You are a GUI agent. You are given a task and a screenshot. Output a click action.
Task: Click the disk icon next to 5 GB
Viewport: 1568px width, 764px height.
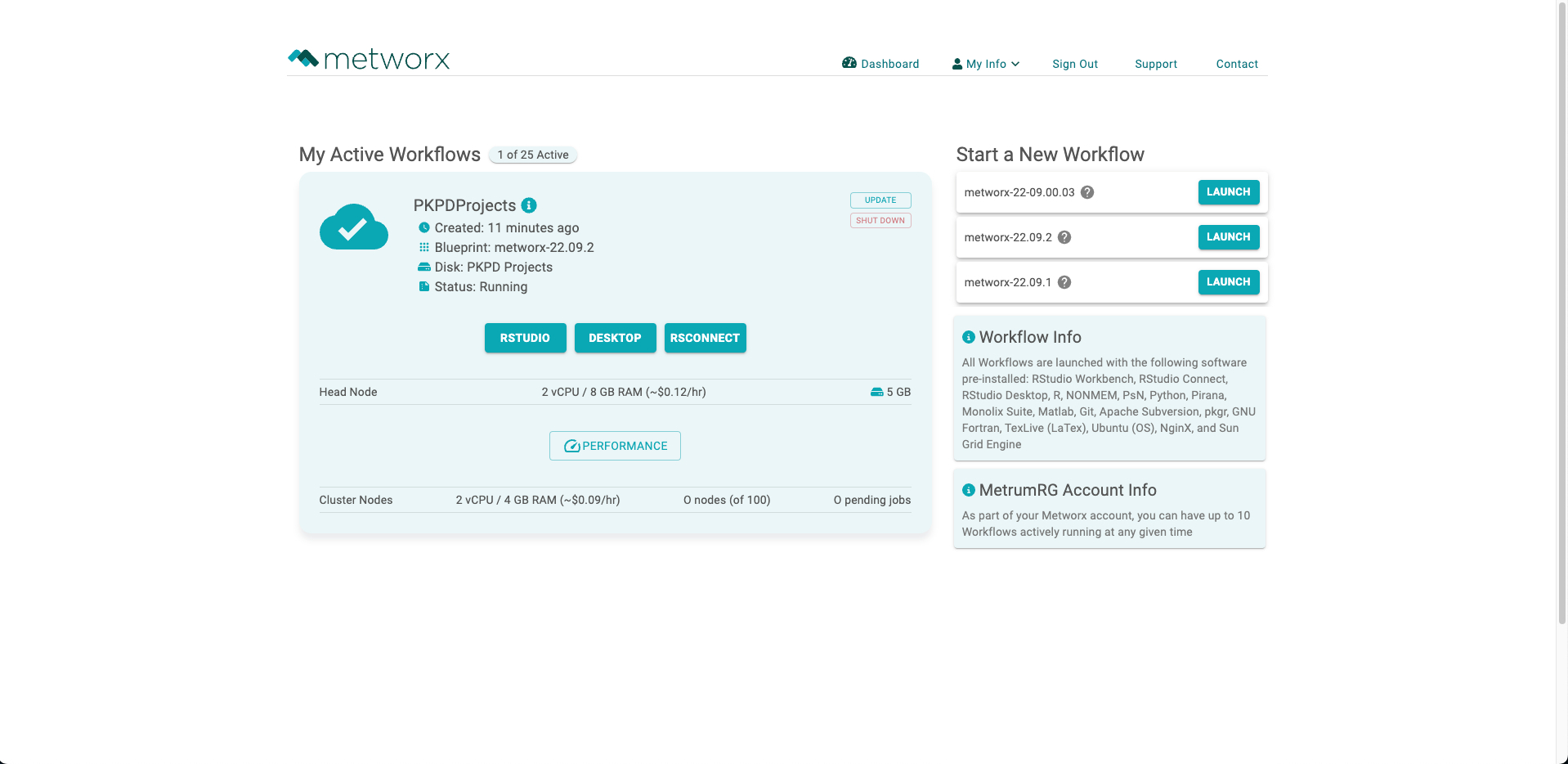pyautogui.click(x=876, y=392)
